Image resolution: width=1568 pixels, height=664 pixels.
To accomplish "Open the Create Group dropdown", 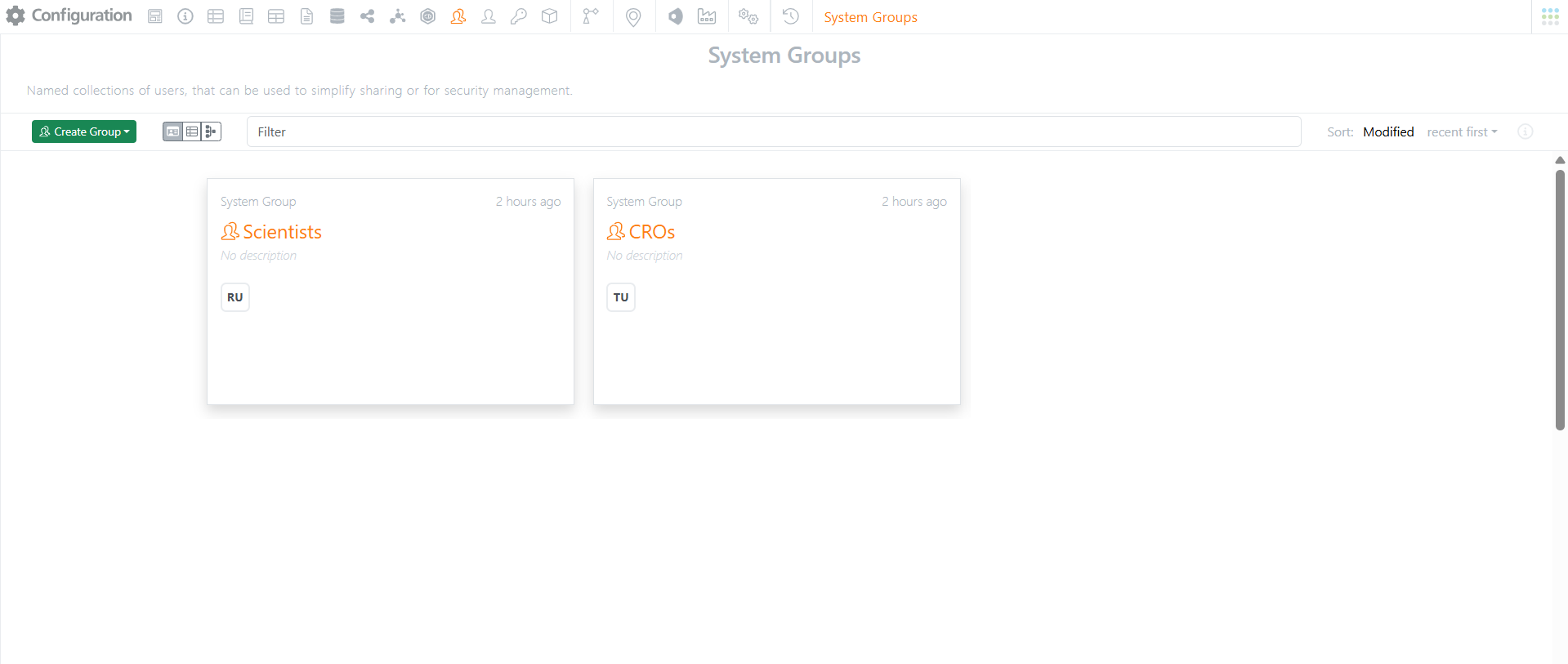I will [x=84, y=131].
